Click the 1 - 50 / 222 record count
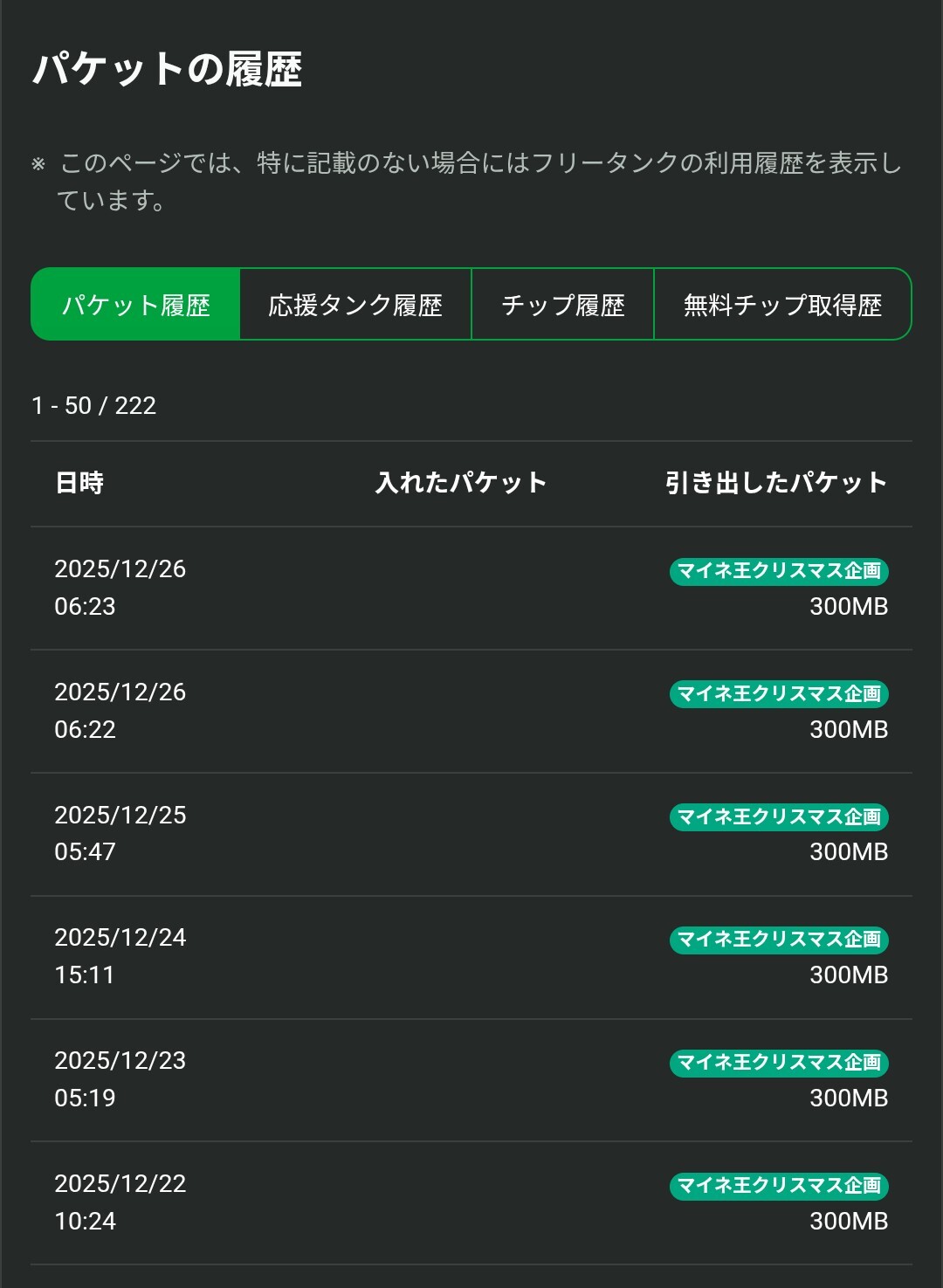This screenshot has height=1288, width=943. click(x=94, y=406)
